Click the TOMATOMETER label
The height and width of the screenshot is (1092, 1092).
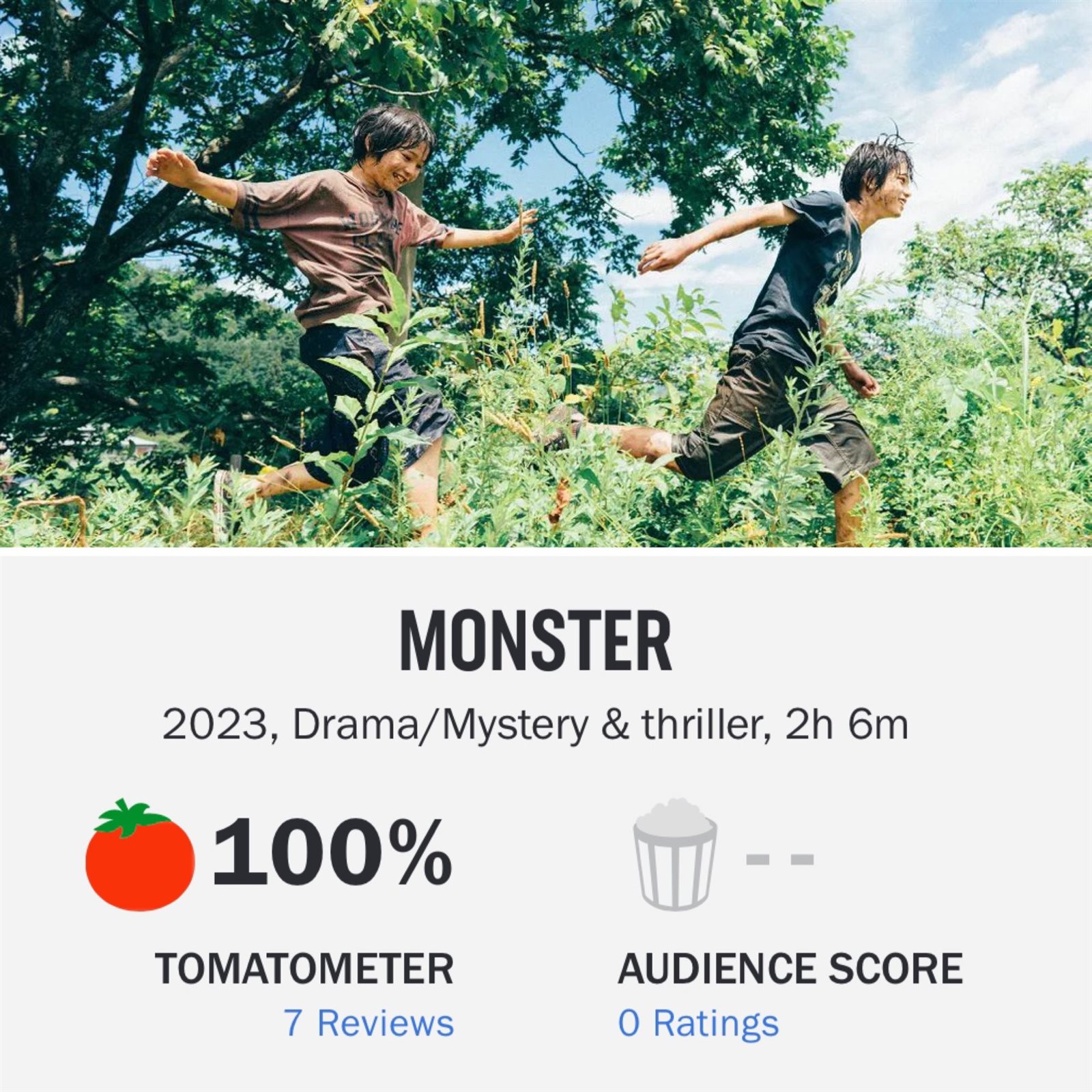point(304,968)
